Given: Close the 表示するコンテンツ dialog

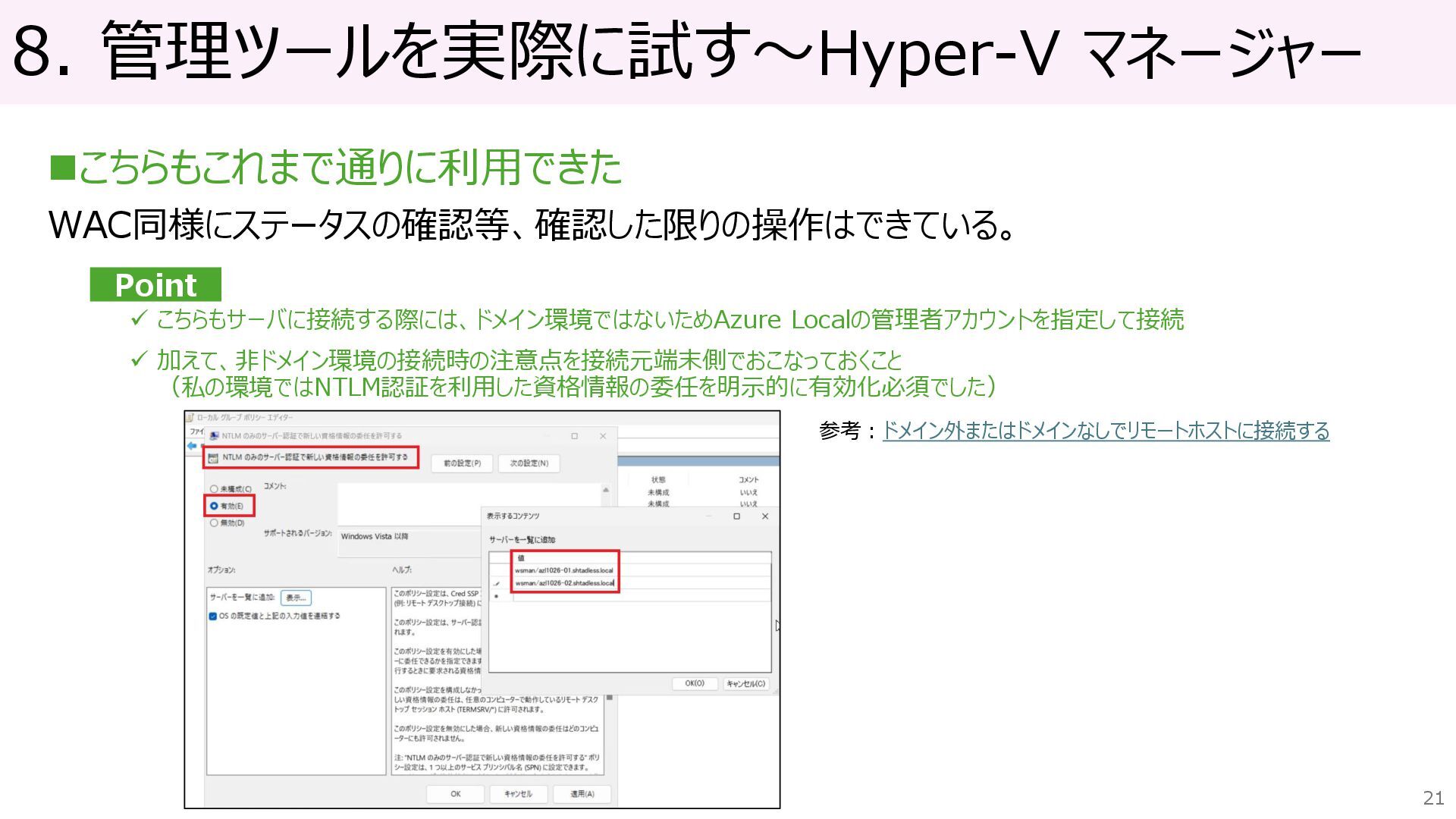Looking at the screenshot, I should coord(764,516).
